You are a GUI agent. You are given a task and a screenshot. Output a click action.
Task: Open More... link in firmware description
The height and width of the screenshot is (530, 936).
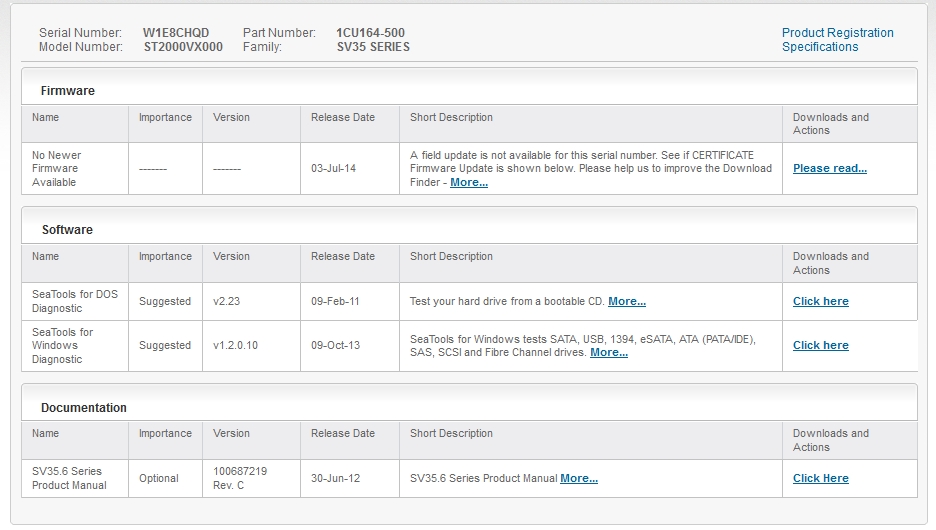[469, 183]
